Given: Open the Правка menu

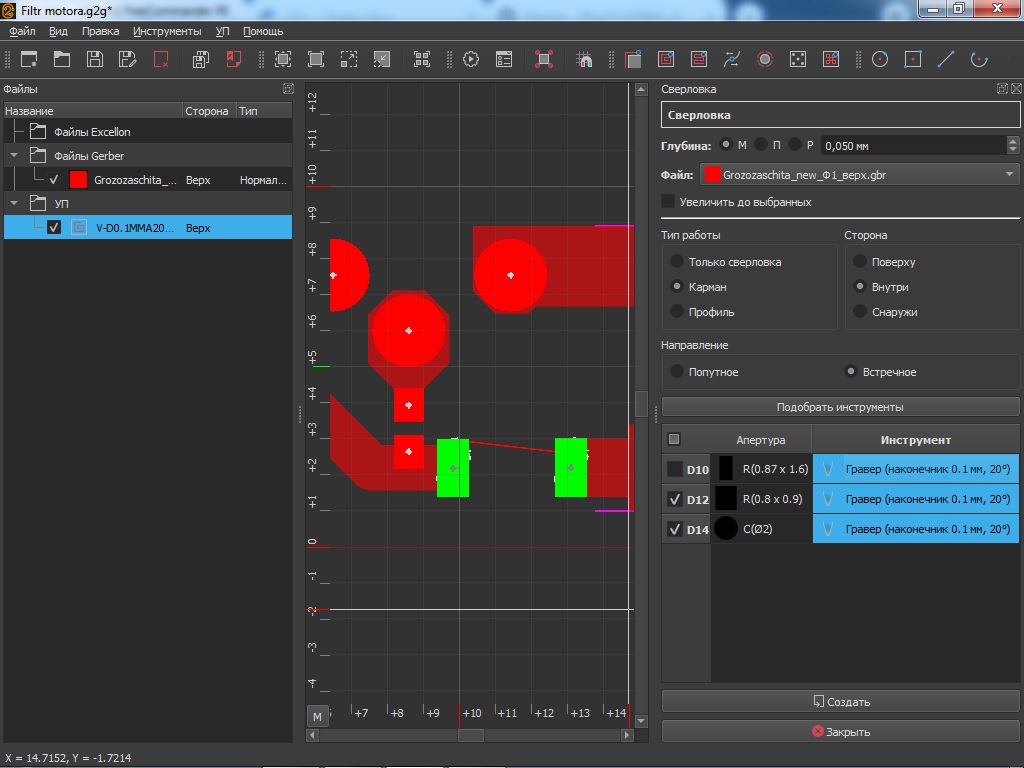Looking at the screenshot, I should (x=100, y=31).
